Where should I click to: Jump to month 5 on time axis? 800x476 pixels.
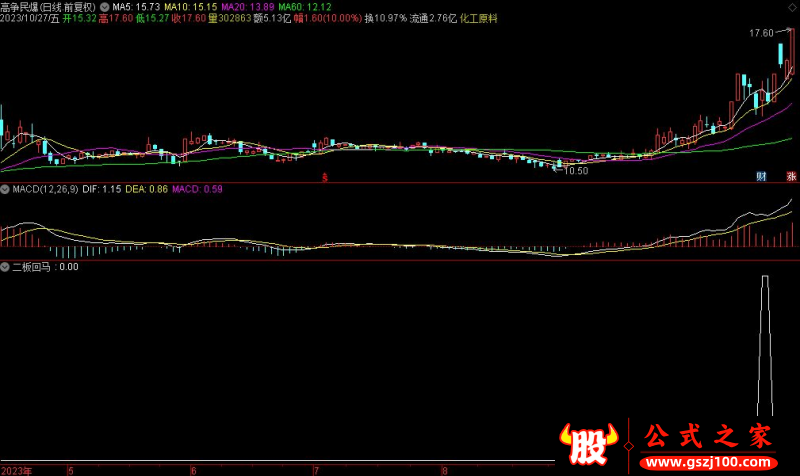click(70, 471)
